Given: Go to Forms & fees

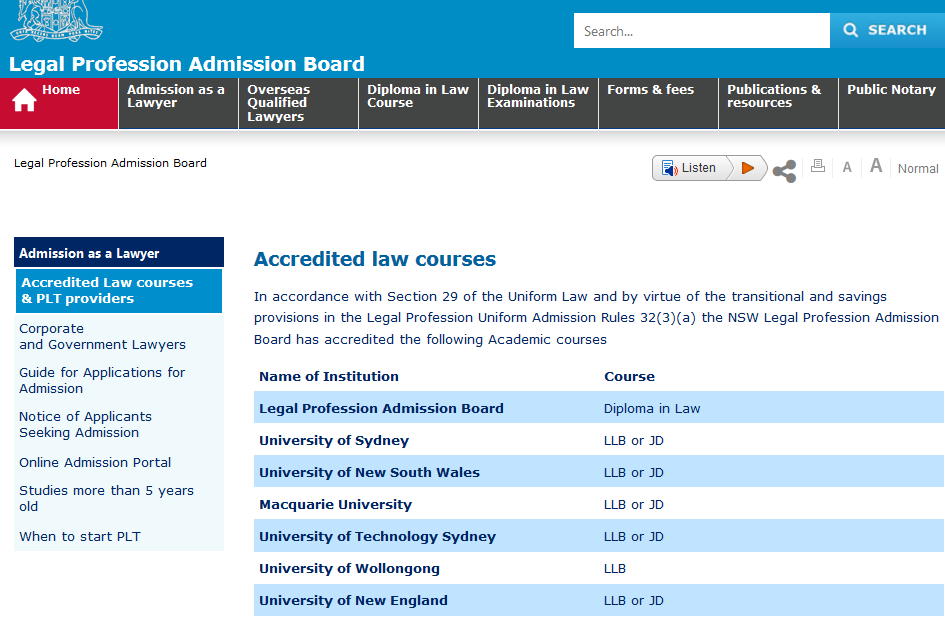Looking at the screenshot, I should click(651, 90).
